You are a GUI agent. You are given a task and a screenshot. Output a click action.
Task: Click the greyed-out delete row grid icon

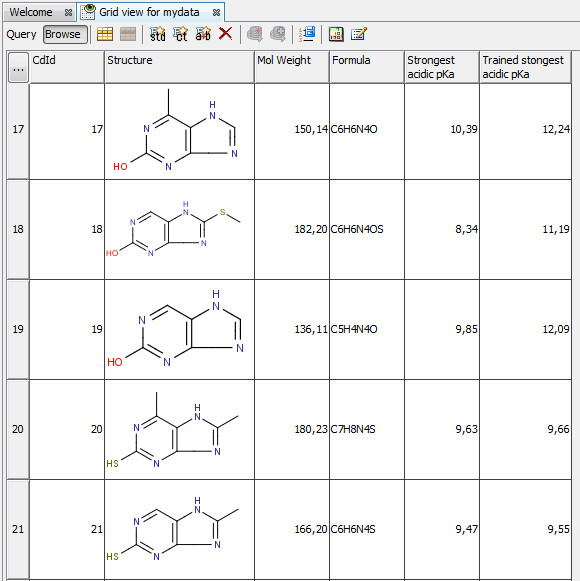[x=128, y=34]
